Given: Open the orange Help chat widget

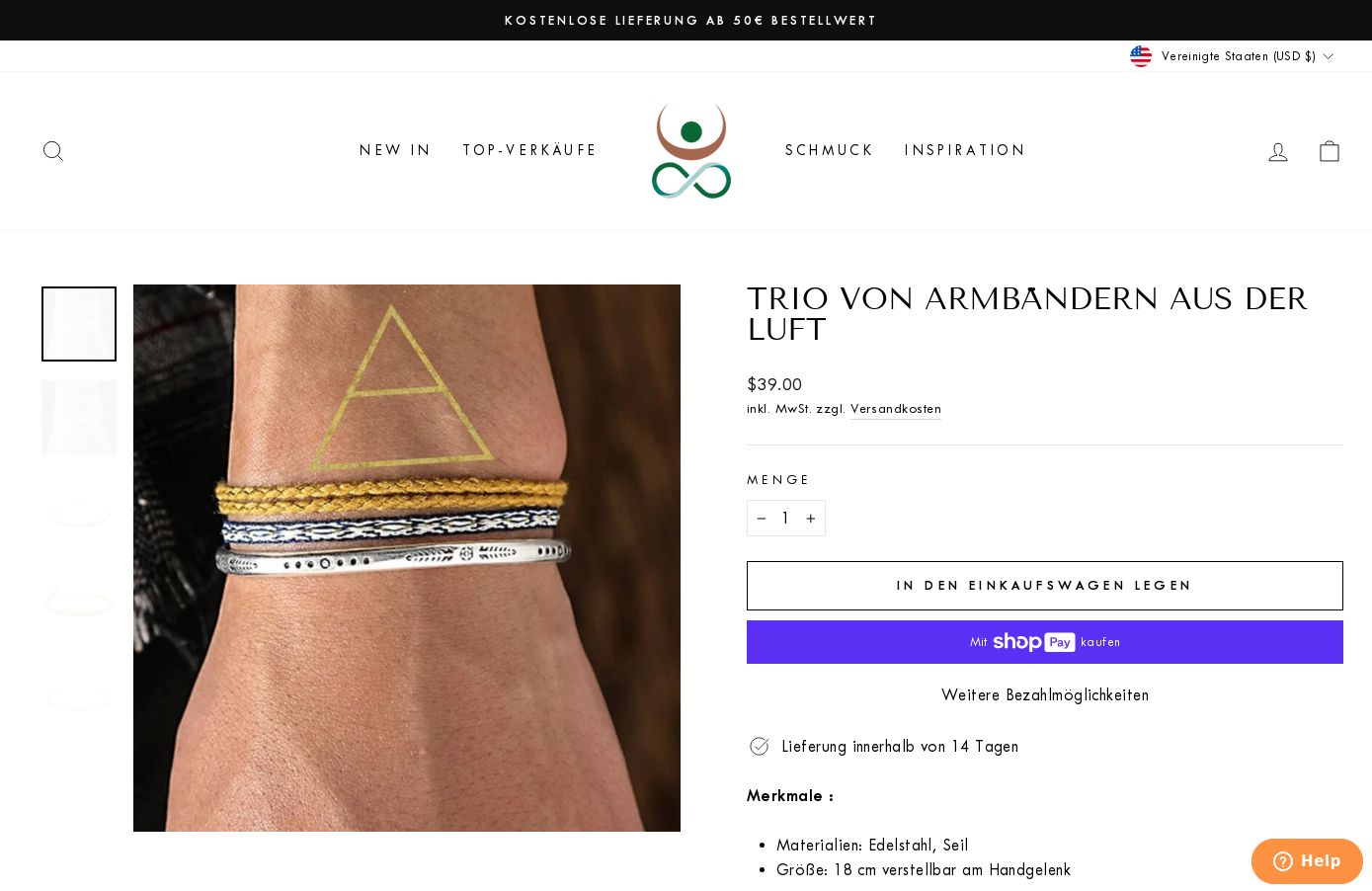Looking at the screenshot, I should [x=1307, y=861].
